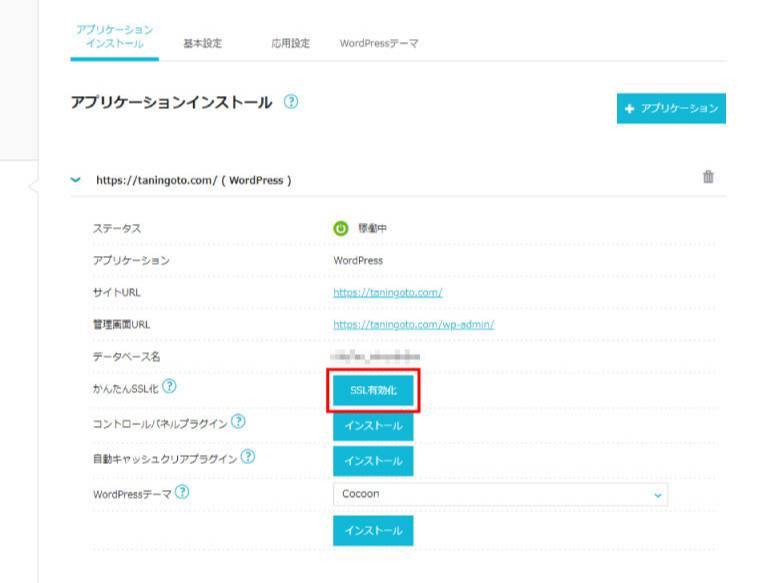Click the help icon beside アプリケーションインストール heading
Viewport: 758px width, 583px height.
[x=291, y=103]
